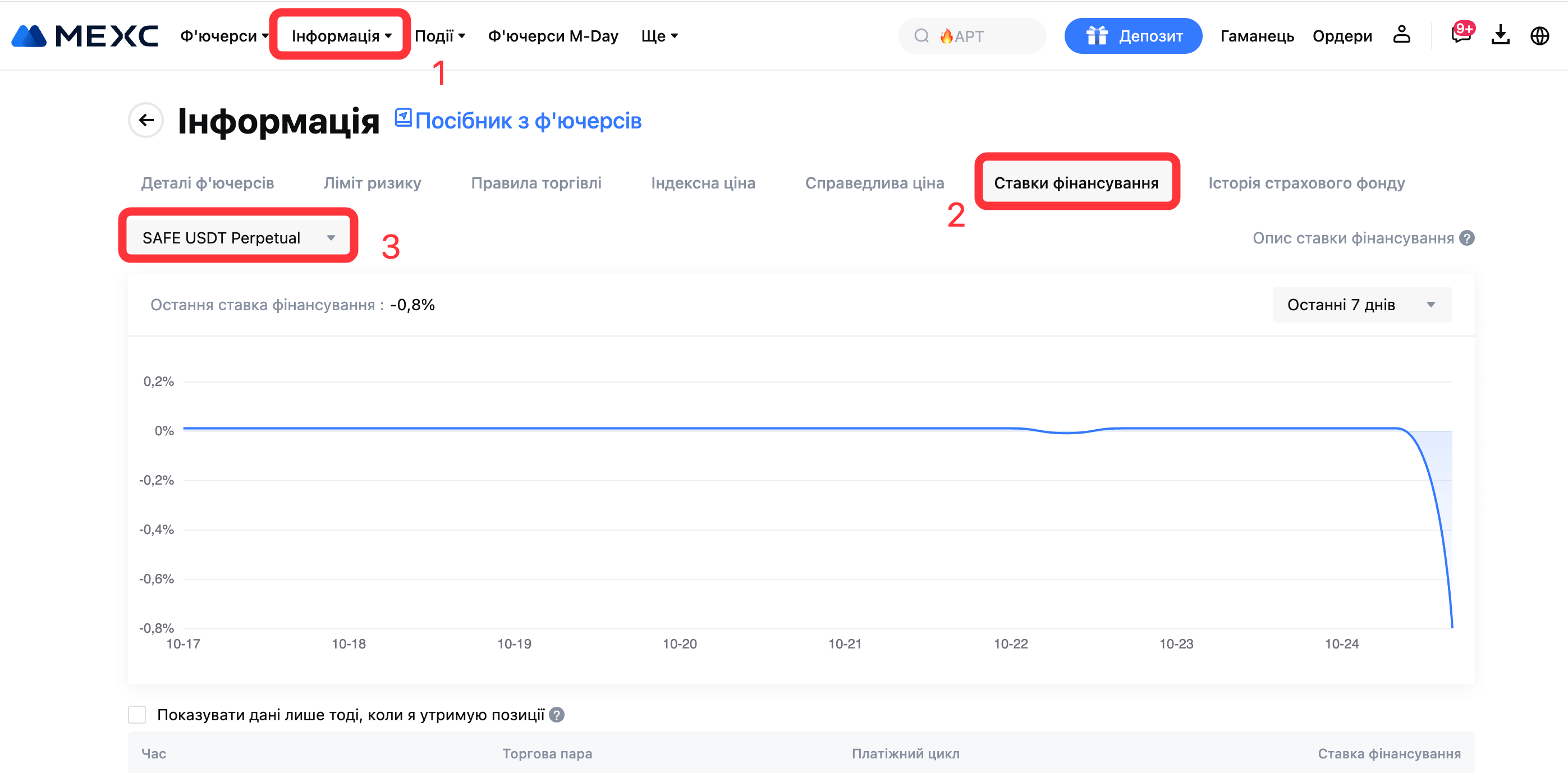1568x773 pixels.
Task: Click help icon next to position checkbox label
Action: coord(557,715)
